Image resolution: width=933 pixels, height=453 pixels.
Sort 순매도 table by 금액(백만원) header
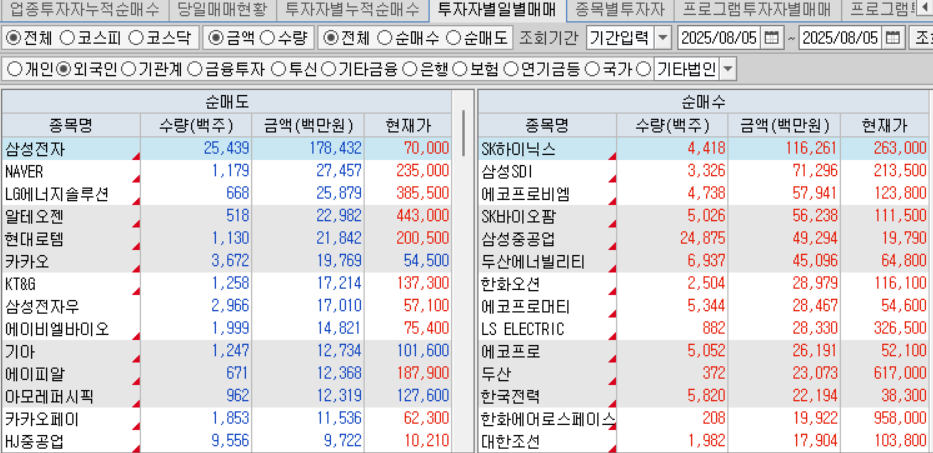point(308,126)
